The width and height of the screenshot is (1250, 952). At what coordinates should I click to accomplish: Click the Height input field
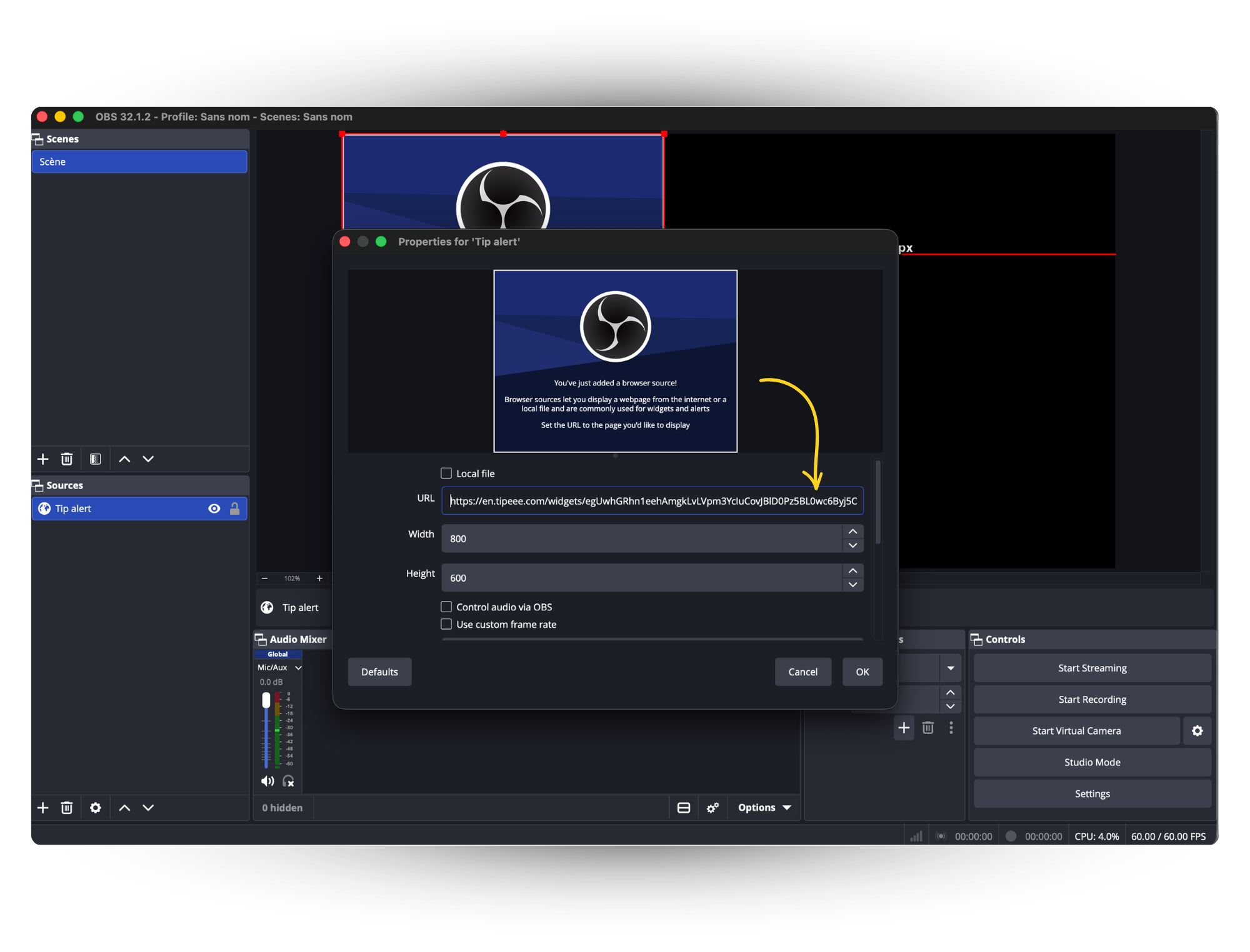[642, 578]
